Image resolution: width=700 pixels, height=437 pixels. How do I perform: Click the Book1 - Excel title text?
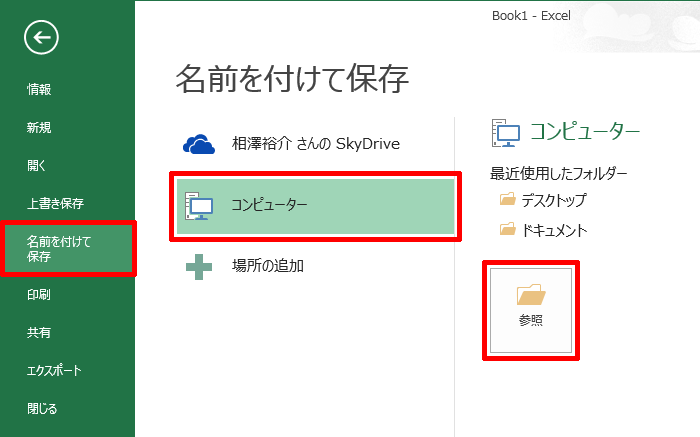(x=531, y=16)
